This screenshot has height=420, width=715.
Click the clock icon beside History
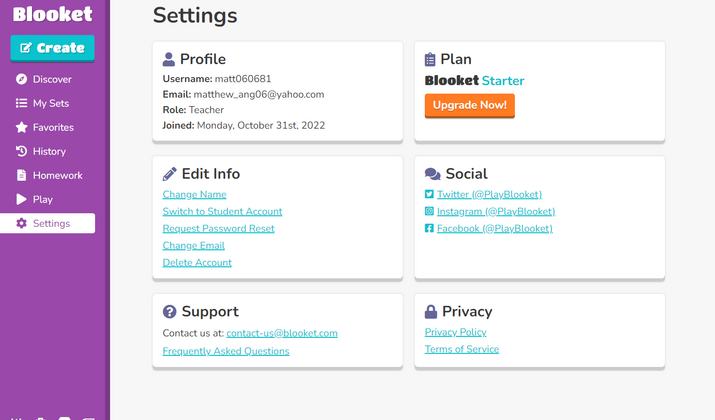point(21,151)
